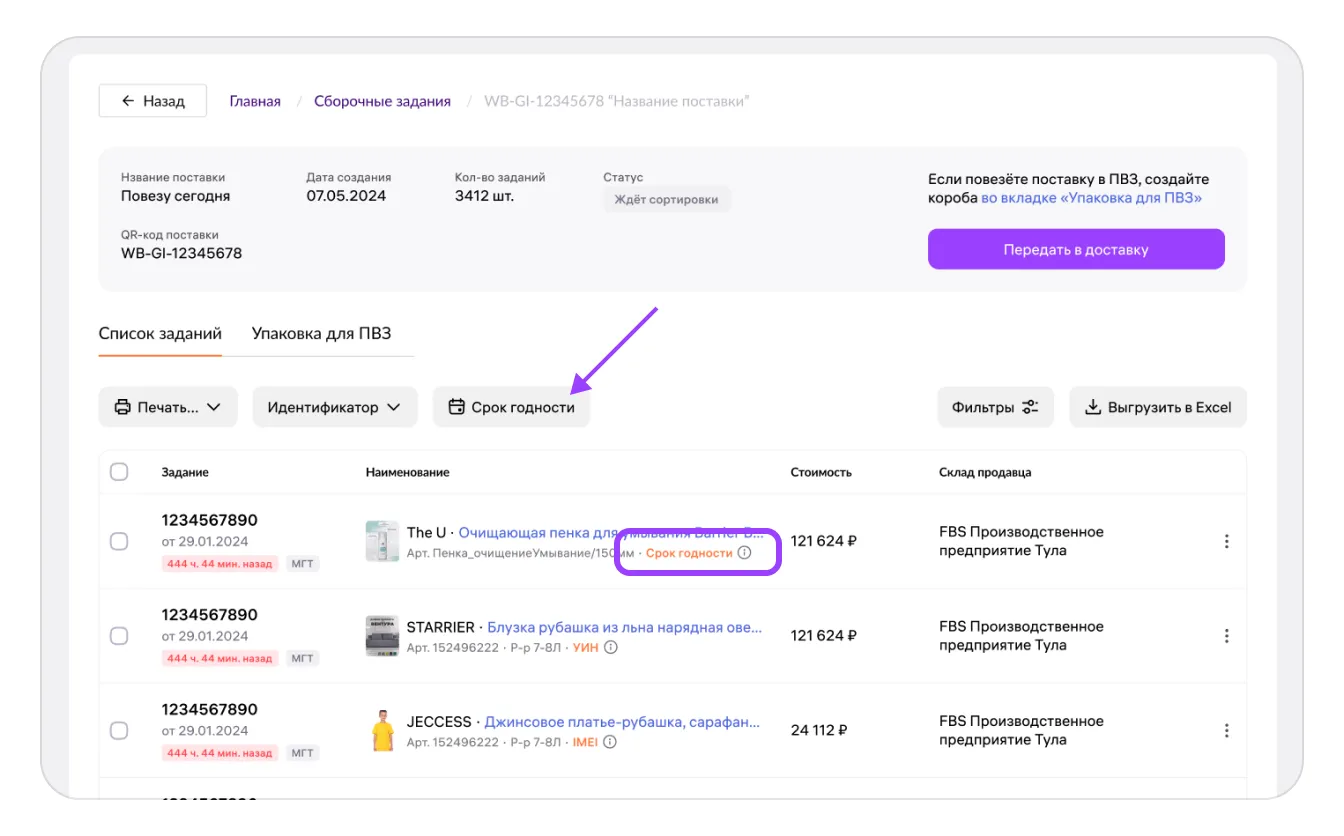Open the Джинсовое платье-рубашка link

point(623,722)
